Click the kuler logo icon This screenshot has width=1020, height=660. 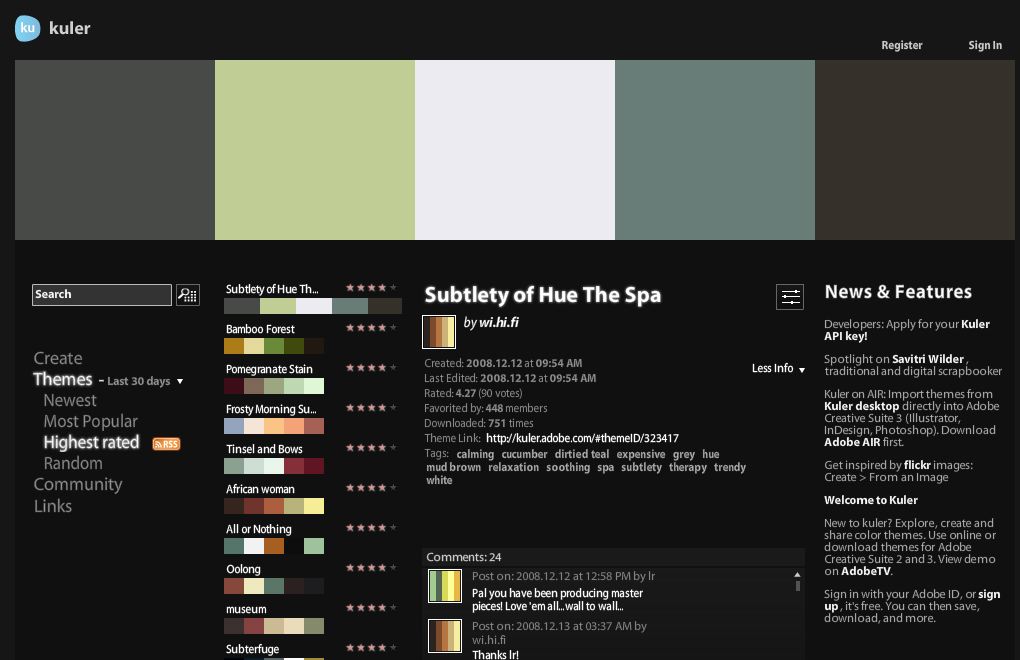pos(28,29)
